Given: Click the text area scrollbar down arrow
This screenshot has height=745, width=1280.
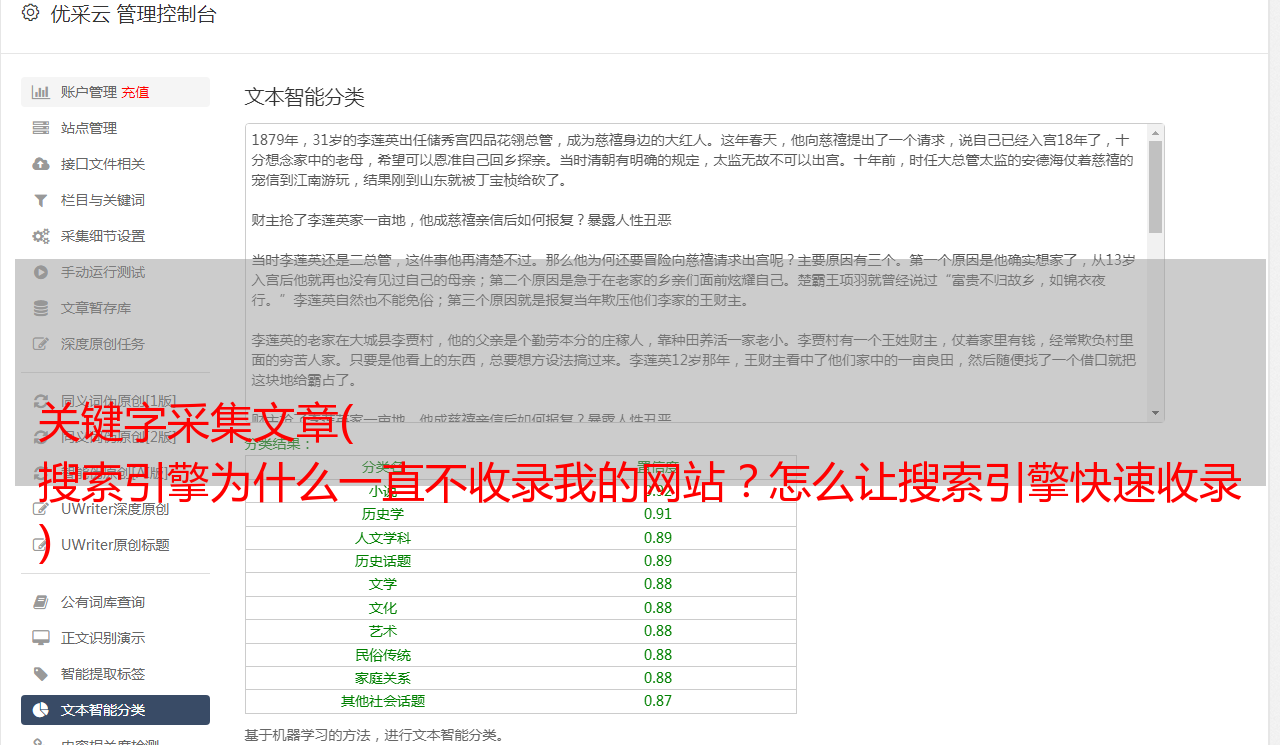Looking at the screenshot, I should pyautogui.click(x=1155, y=413).
